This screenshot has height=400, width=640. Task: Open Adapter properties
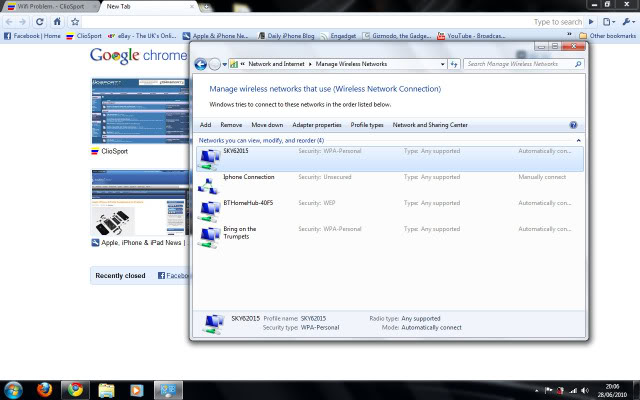coord(317,125)
